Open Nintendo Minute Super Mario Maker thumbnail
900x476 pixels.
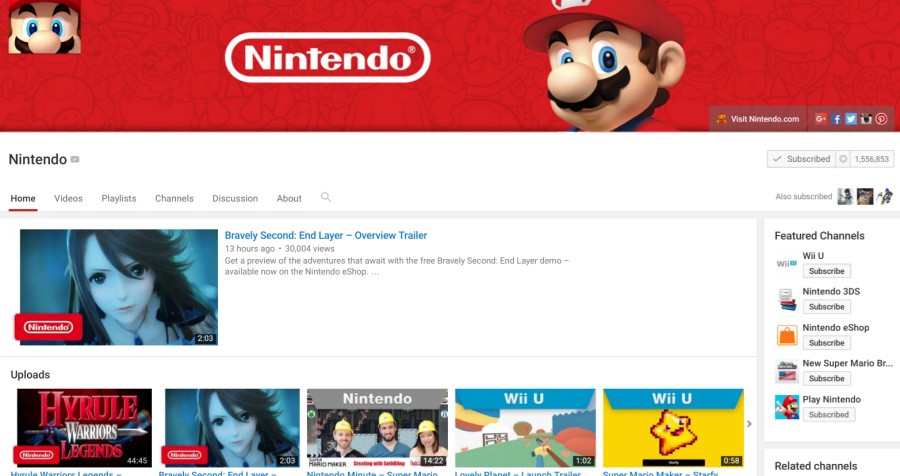377,428
